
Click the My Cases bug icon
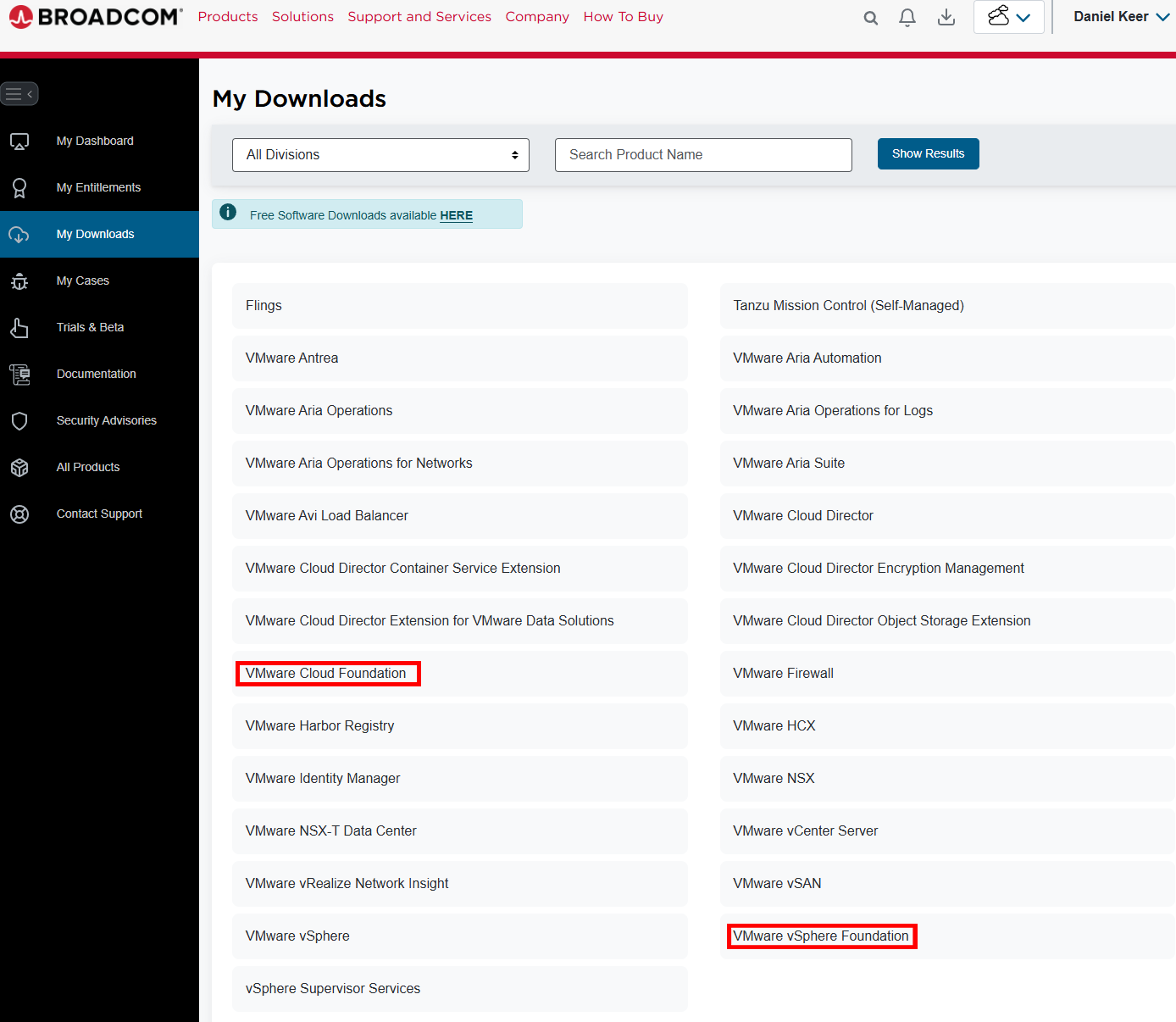[x=19, y=281]
